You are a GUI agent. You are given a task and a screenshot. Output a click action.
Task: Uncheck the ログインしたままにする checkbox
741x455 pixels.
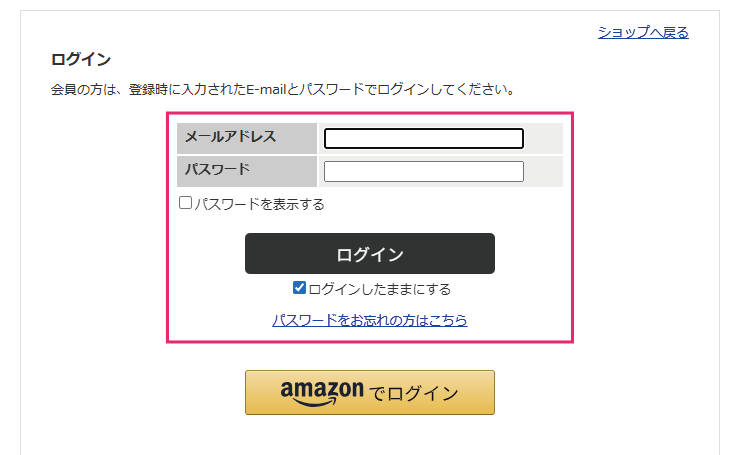tap(299, 289)
